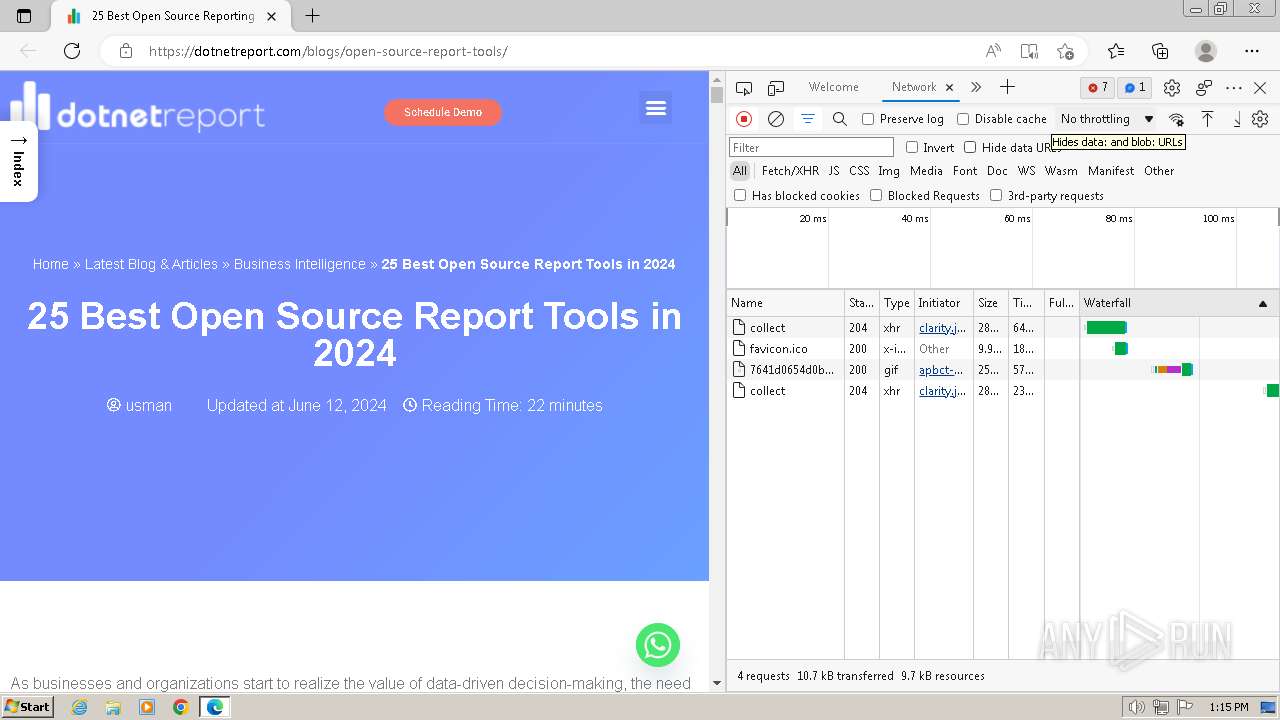Select the favicon.ico request row
Screen dimensions: 1280x720
click(1002, 349)
